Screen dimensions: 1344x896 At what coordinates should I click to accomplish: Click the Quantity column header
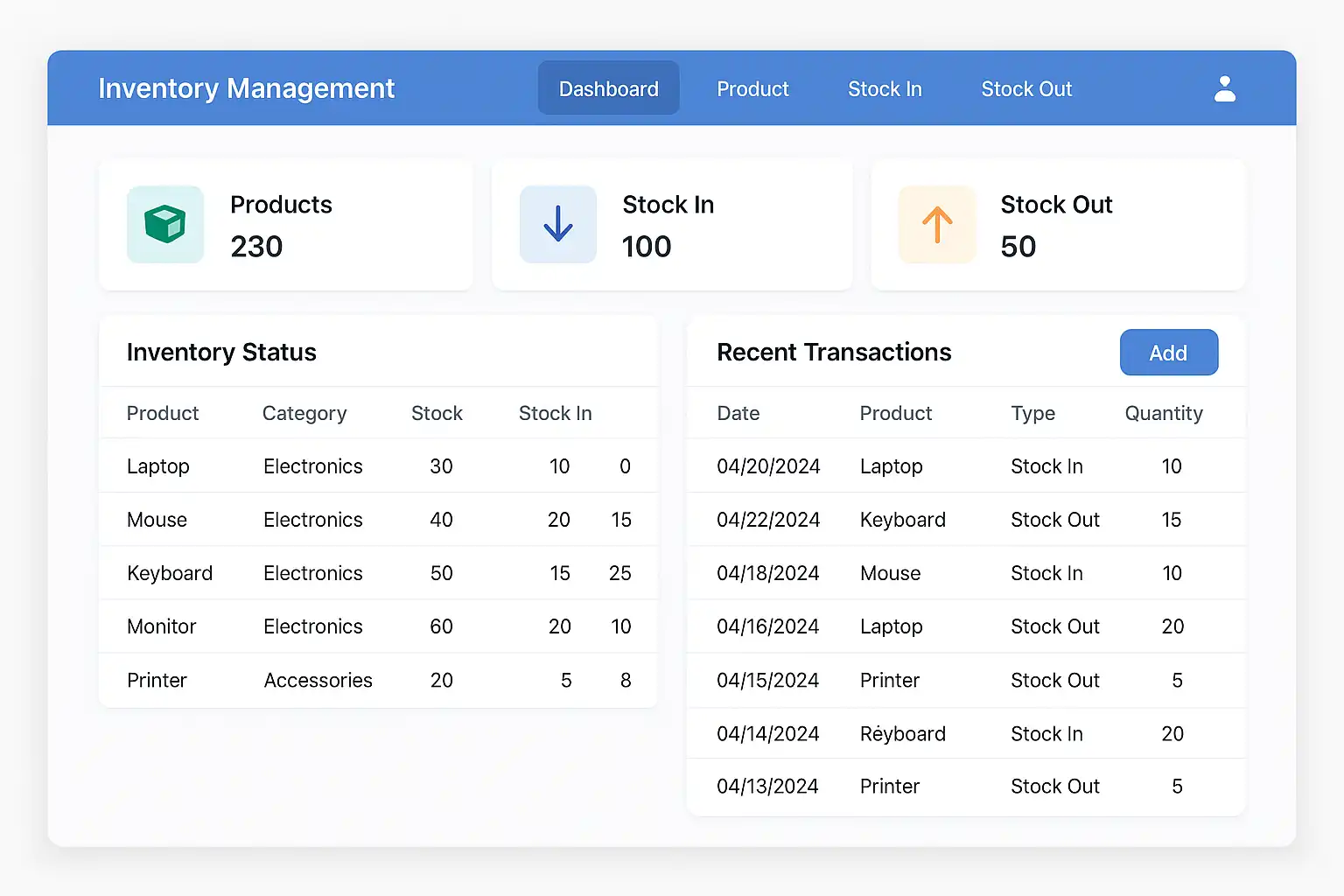pos(1164,413)
